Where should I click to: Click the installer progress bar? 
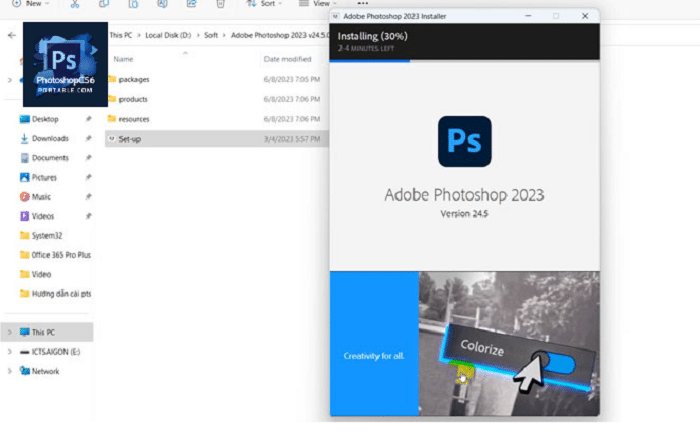(x=464, y=61)
